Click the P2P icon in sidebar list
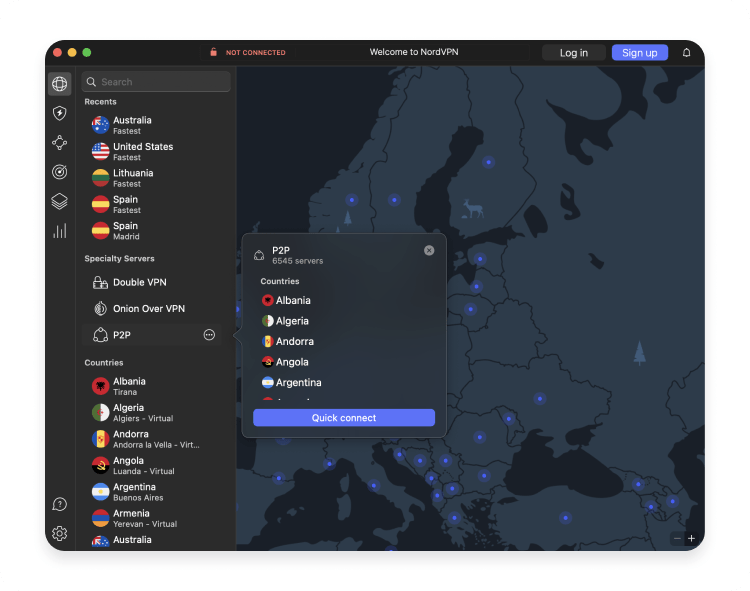750x591 pixels. (x=100, y=335)
